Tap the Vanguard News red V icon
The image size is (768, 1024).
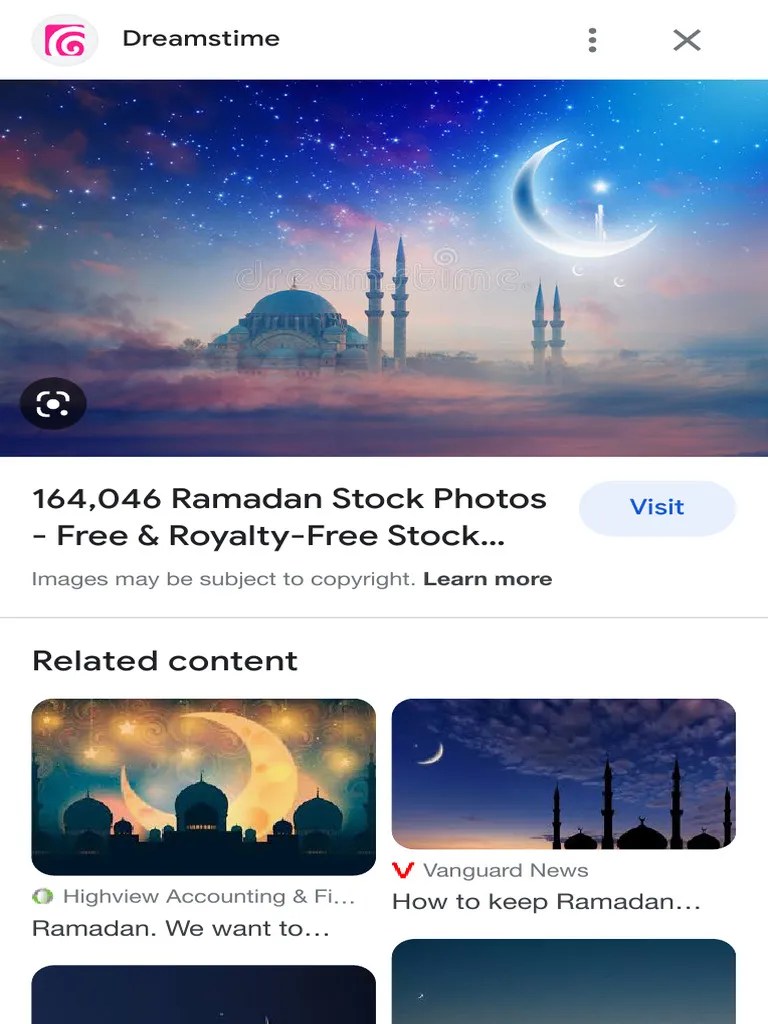click(x=403, y=870)
